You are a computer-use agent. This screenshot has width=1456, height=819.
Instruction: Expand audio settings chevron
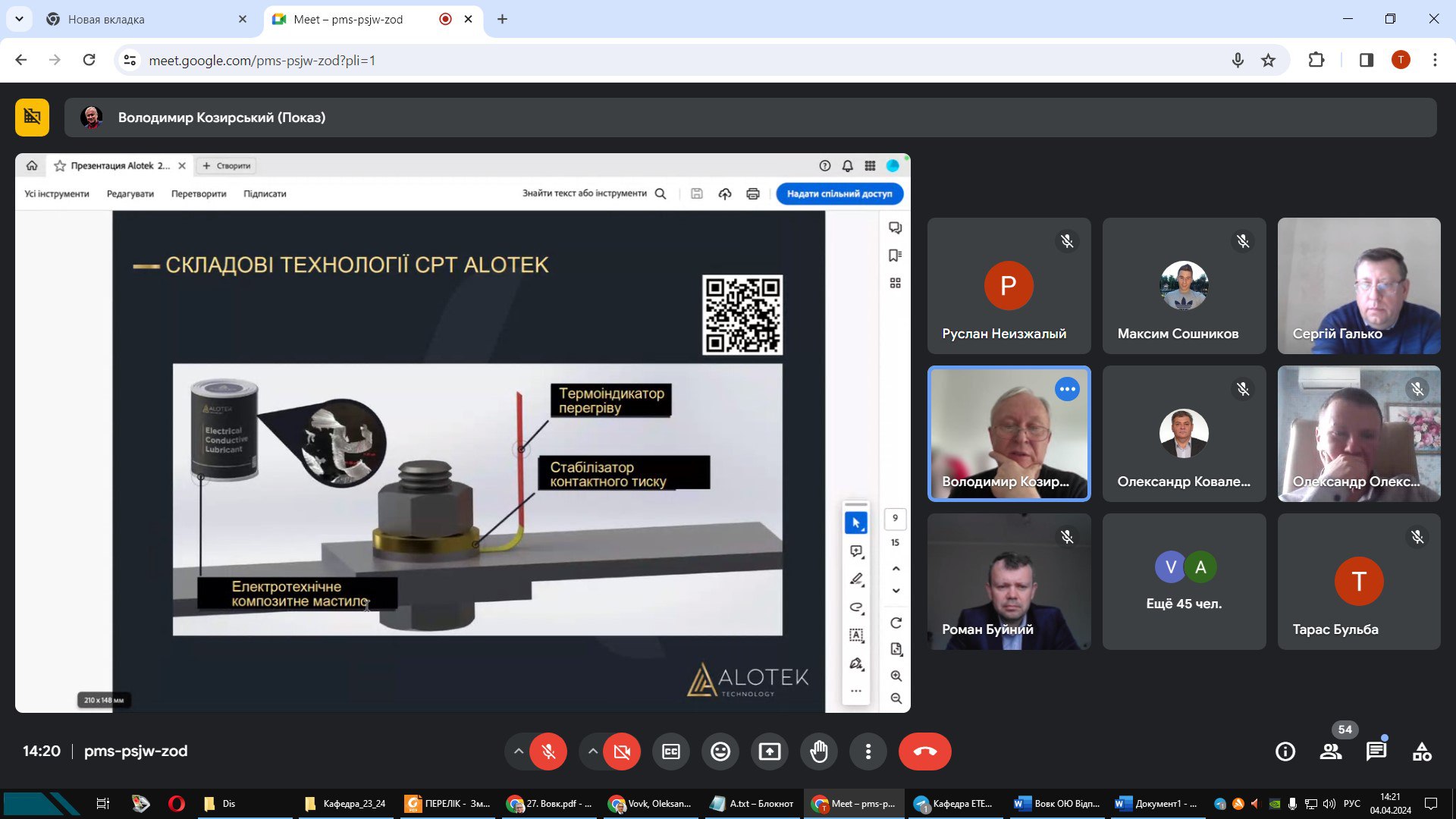519,752
